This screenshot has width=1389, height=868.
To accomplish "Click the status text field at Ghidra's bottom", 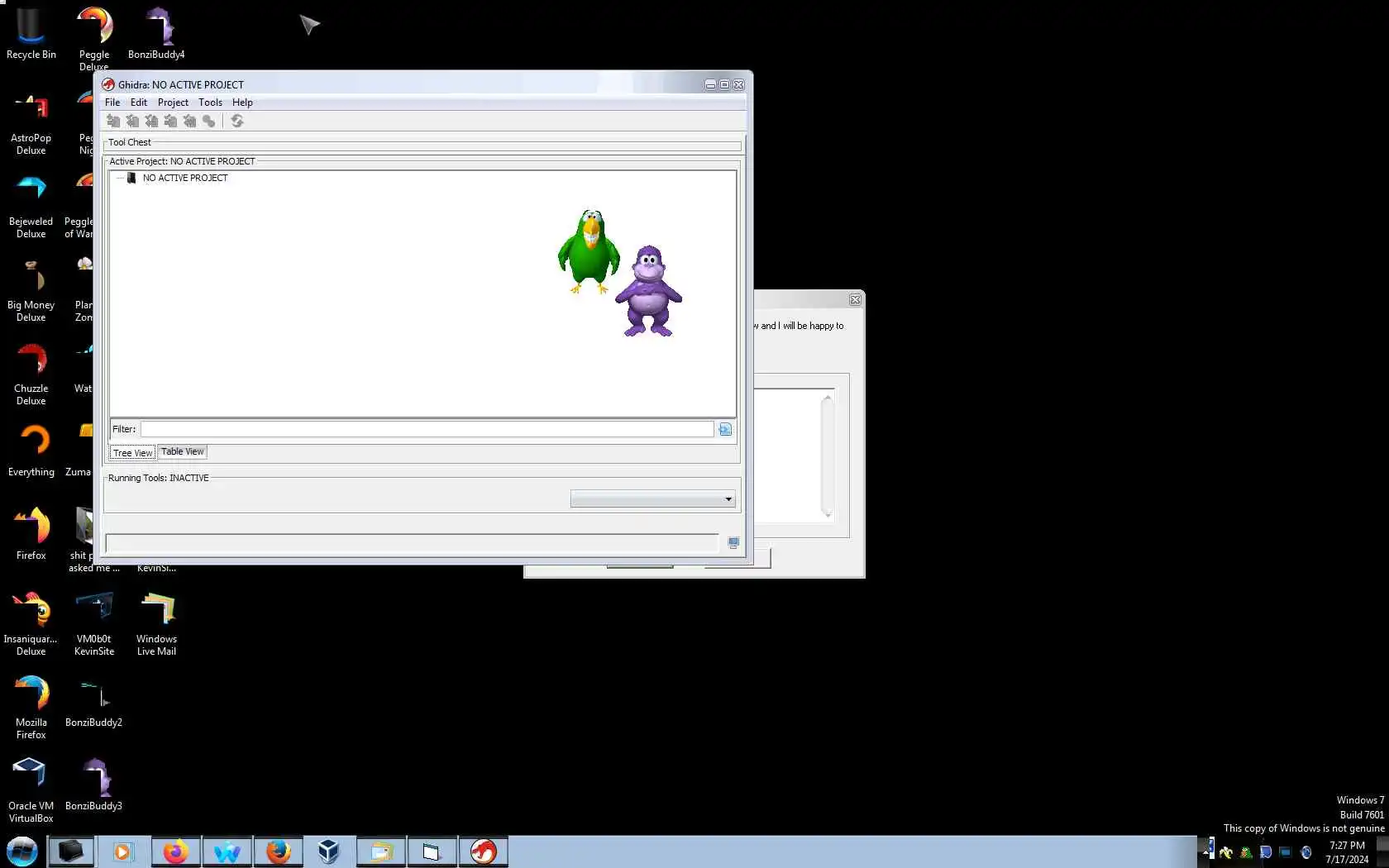I will pos(412,543).
